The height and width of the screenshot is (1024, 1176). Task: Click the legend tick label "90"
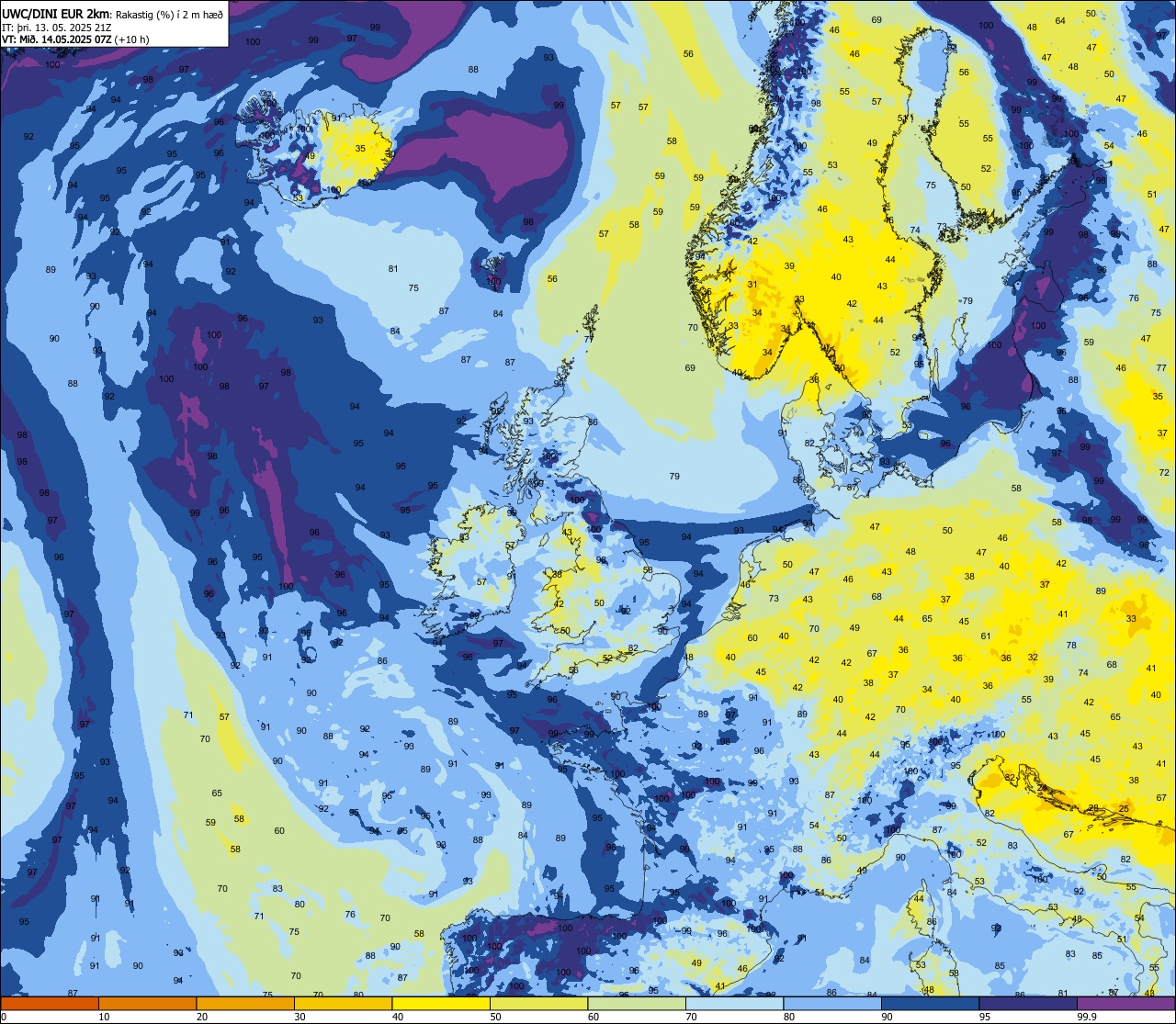click(x=887, y=1017)
